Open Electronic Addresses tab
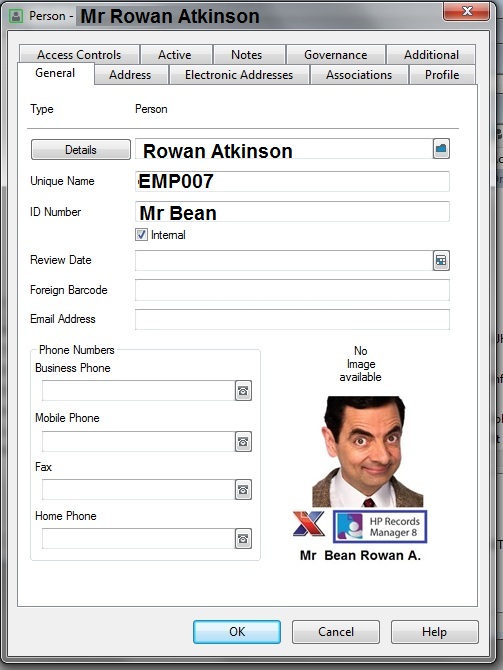The image size is (503, 670). click(x=239, y=75)
